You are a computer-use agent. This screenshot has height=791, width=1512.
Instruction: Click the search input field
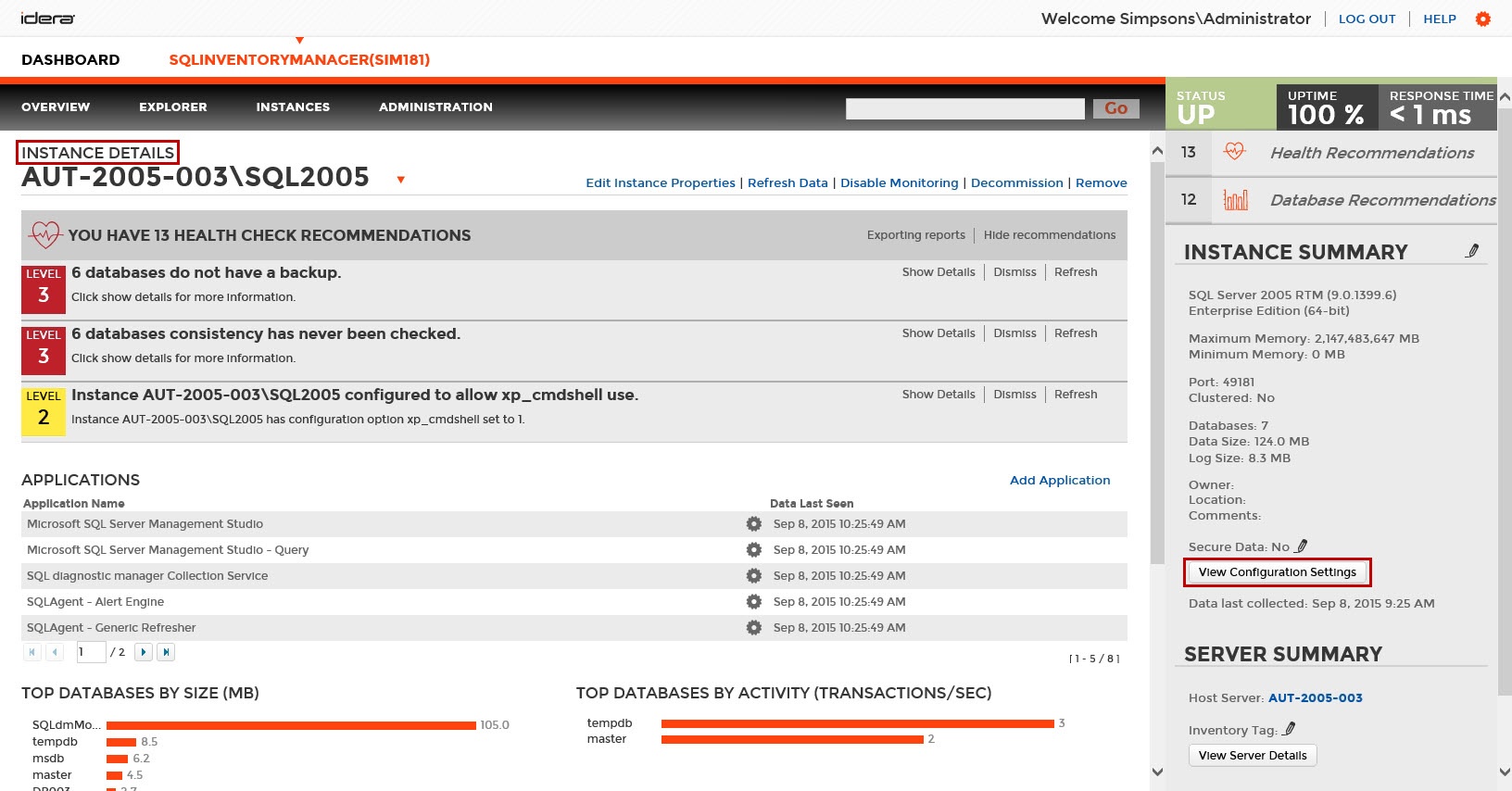[x=965, y=108]
